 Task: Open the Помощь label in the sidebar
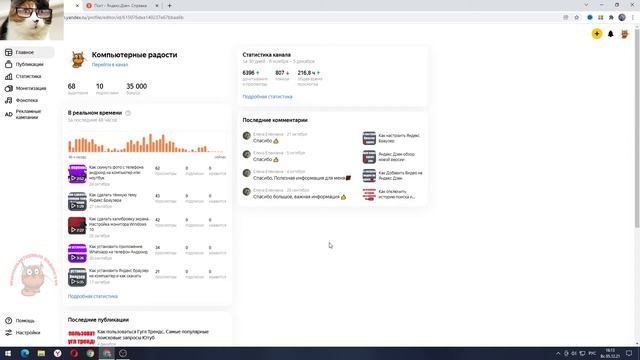coord(25,320)
